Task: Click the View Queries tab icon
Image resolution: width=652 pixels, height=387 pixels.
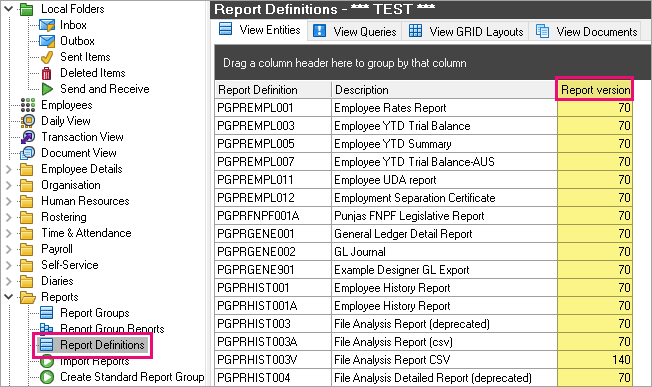Action: (x=319, y=31)
